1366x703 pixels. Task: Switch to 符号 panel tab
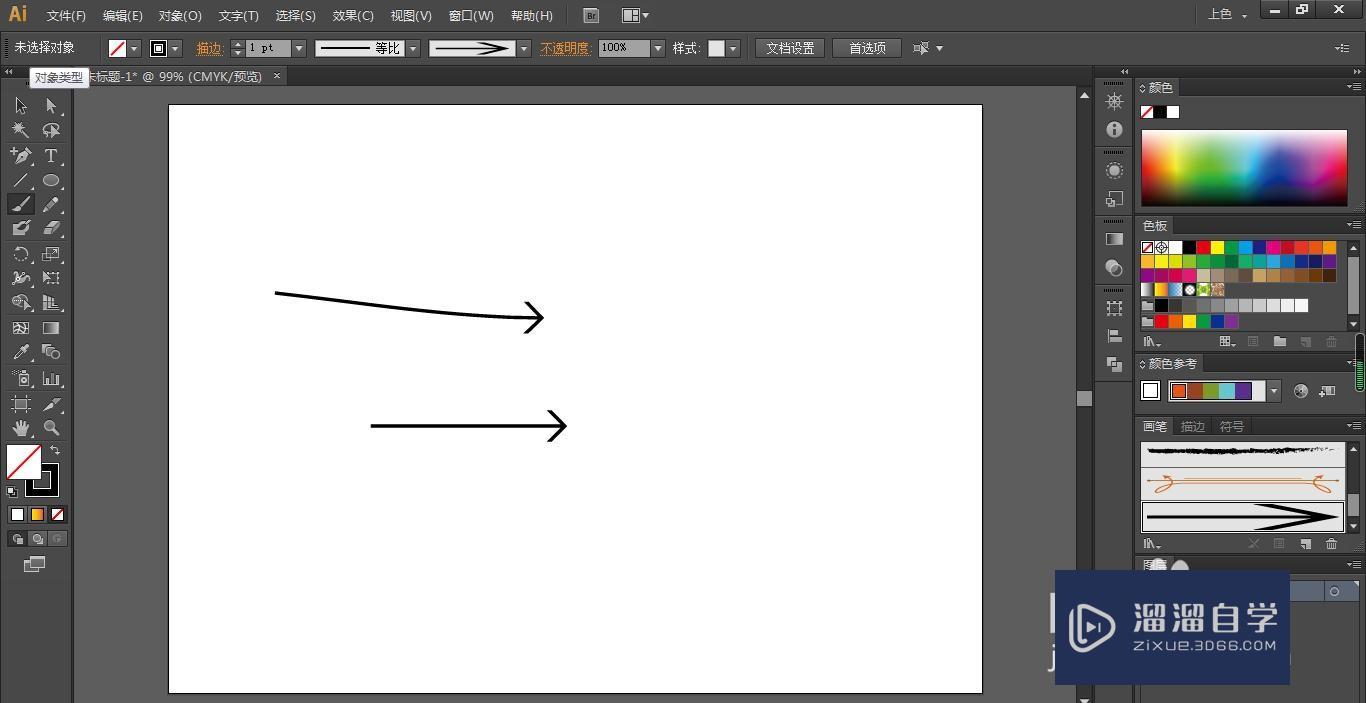1231,426
